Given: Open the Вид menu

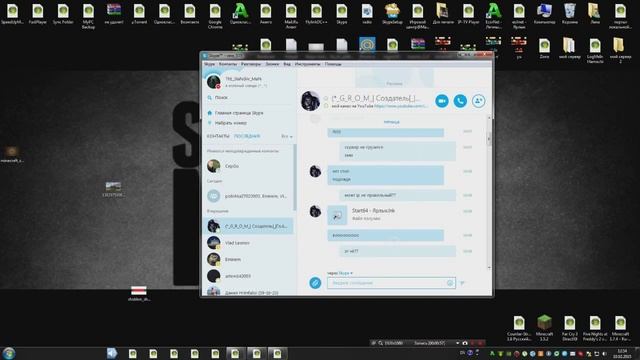Looking at the screenshot, I should click(287, 64).
